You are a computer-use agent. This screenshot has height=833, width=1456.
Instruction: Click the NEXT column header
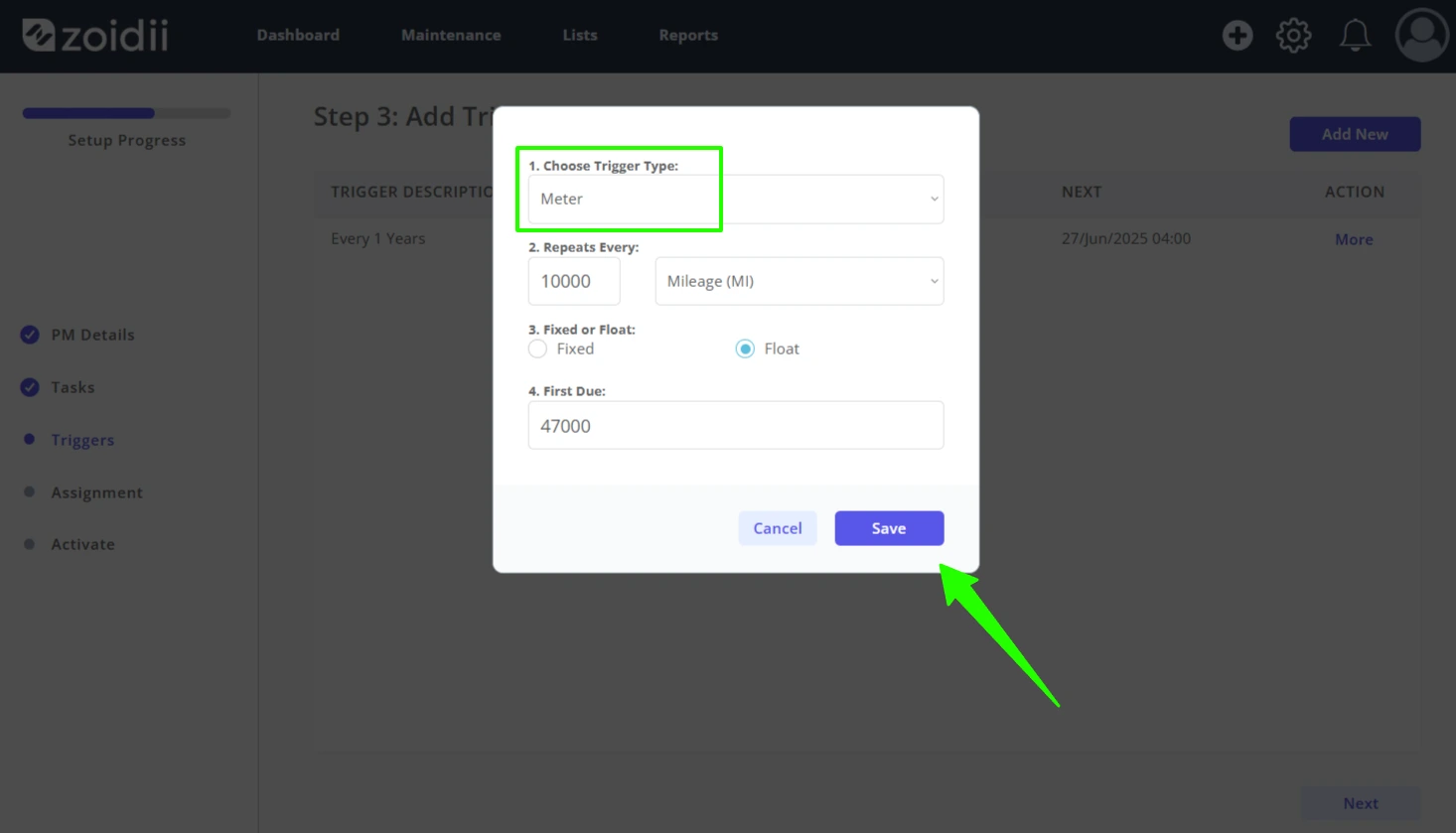(x=1081, y=192)
